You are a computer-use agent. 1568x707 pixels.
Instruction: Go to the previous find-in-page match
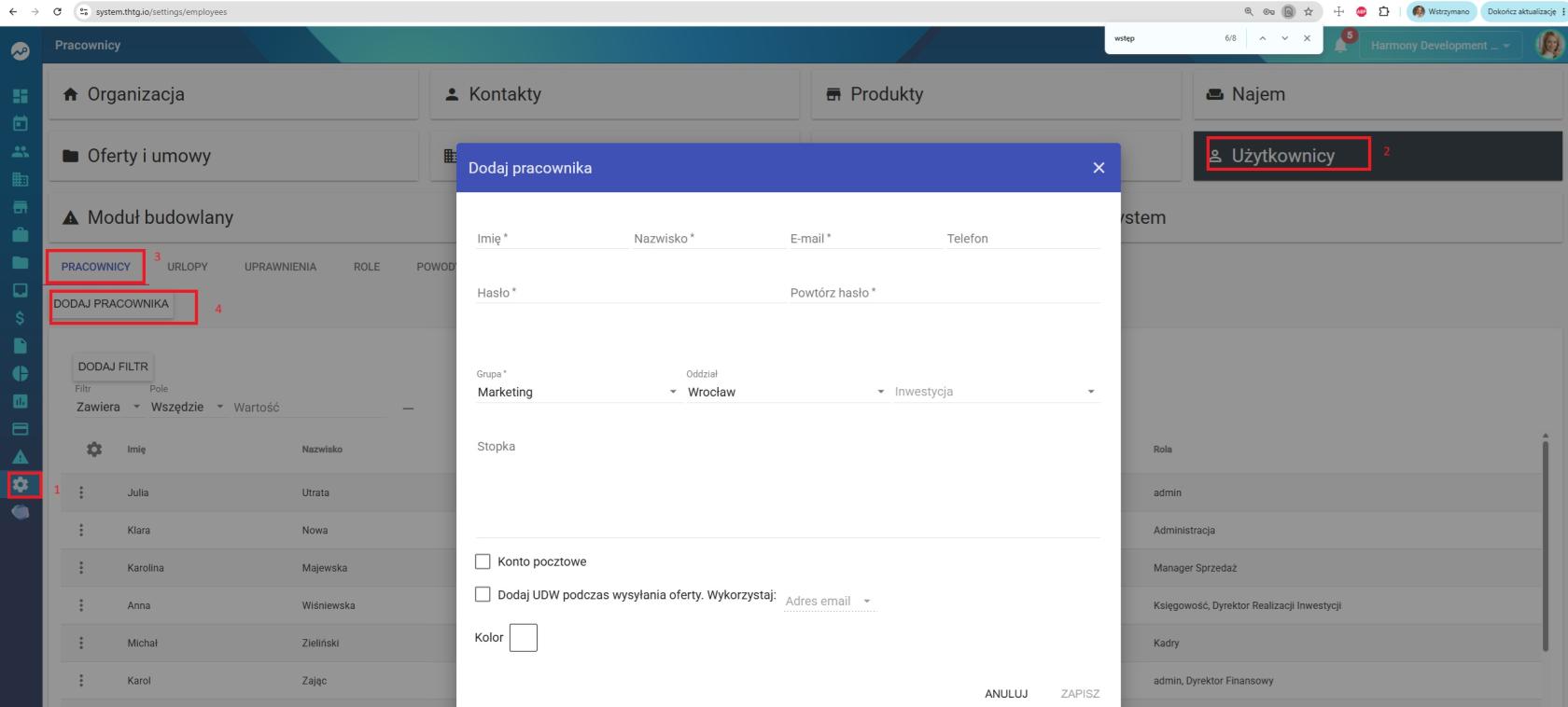pos(1263,38)
